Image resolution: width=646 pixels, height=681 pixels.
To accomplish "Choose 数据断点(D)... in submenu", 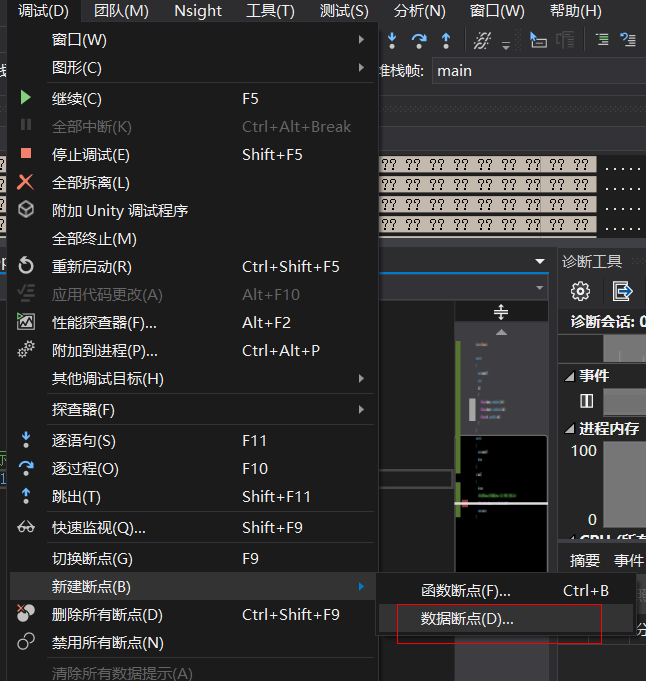I will pos(505,618).
